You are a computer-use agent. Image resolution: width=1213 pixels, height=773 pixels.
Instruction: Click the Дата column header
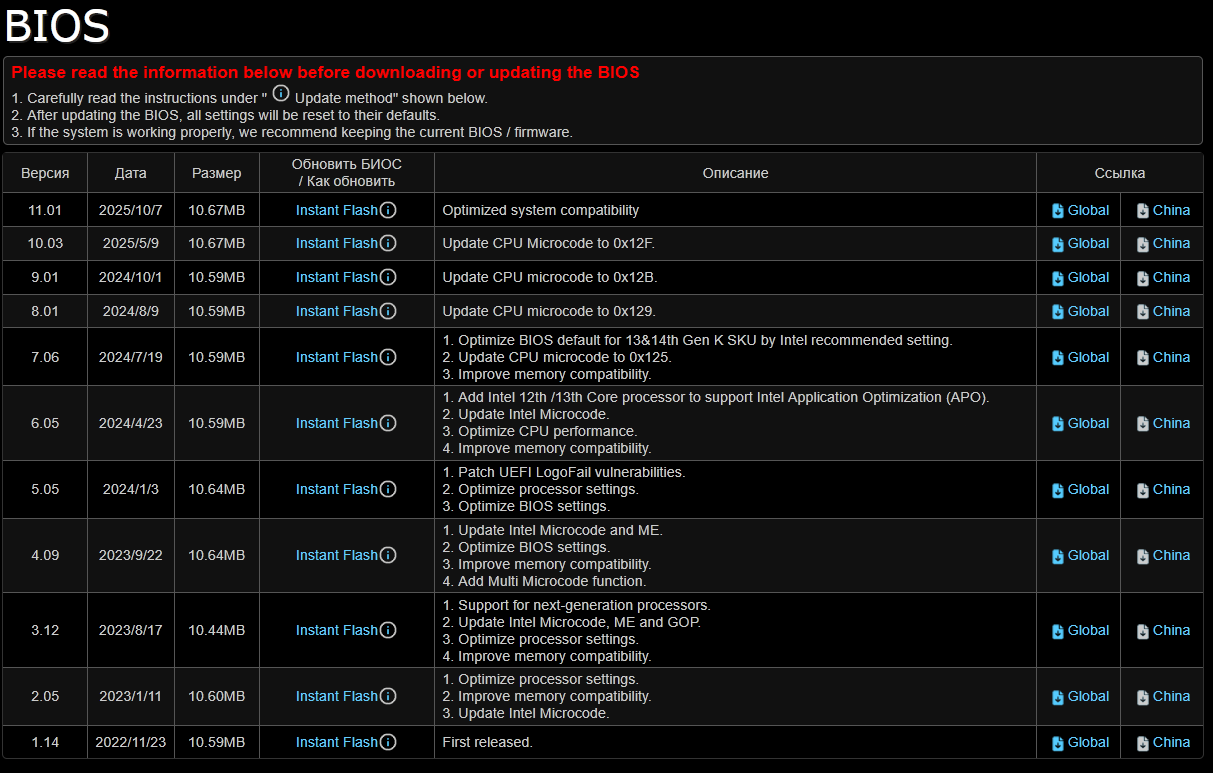pos(130,173)
